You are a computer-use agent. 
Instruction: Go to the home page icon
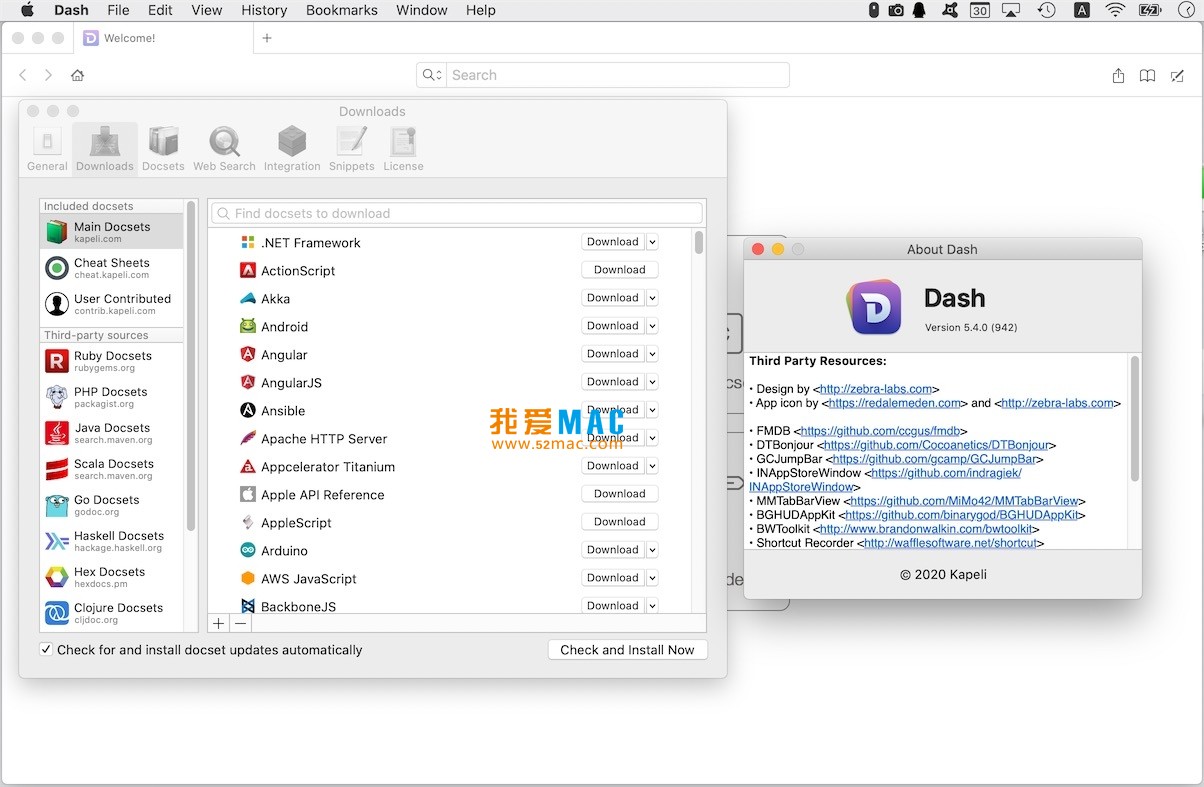tap(77, 75)
